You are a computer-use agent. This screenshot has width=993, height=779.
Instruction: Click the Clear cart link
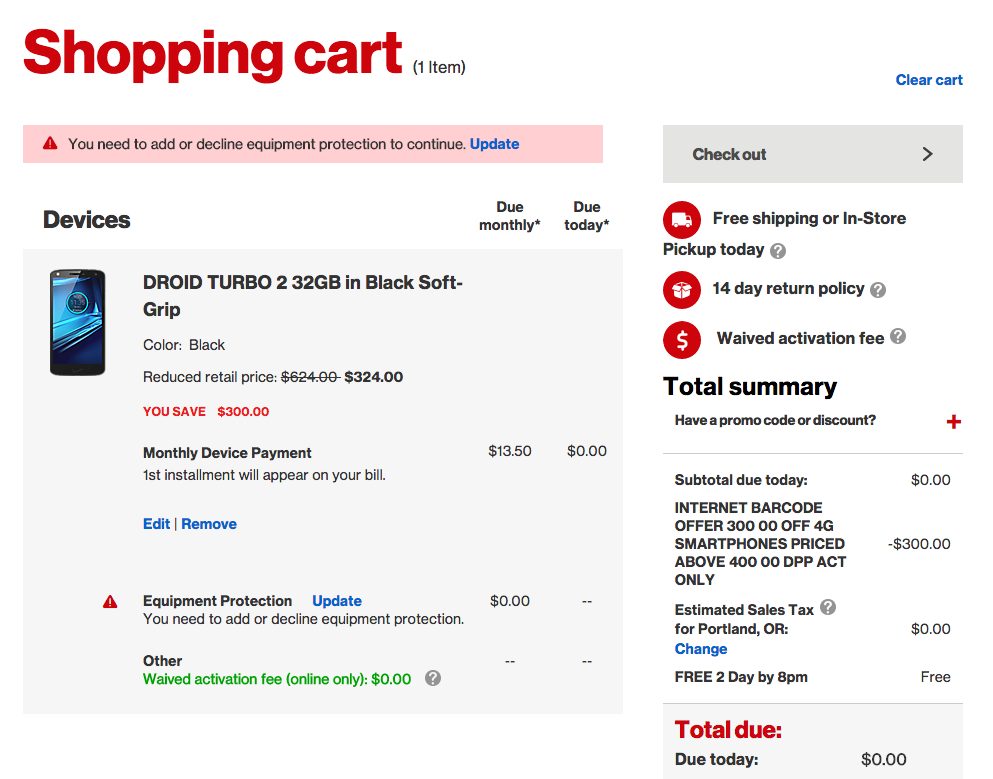click(929, 80)
